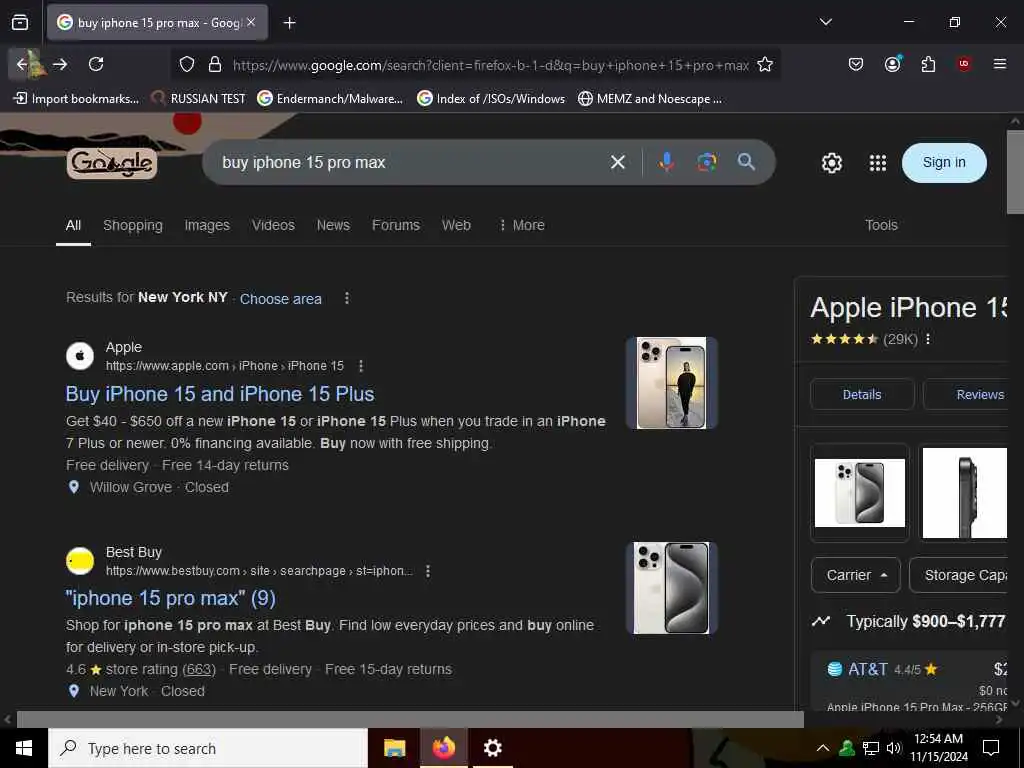This screenshot has width=1024, height=768.
Task: Select the All results tab
Action: click(x=73, y=225)
